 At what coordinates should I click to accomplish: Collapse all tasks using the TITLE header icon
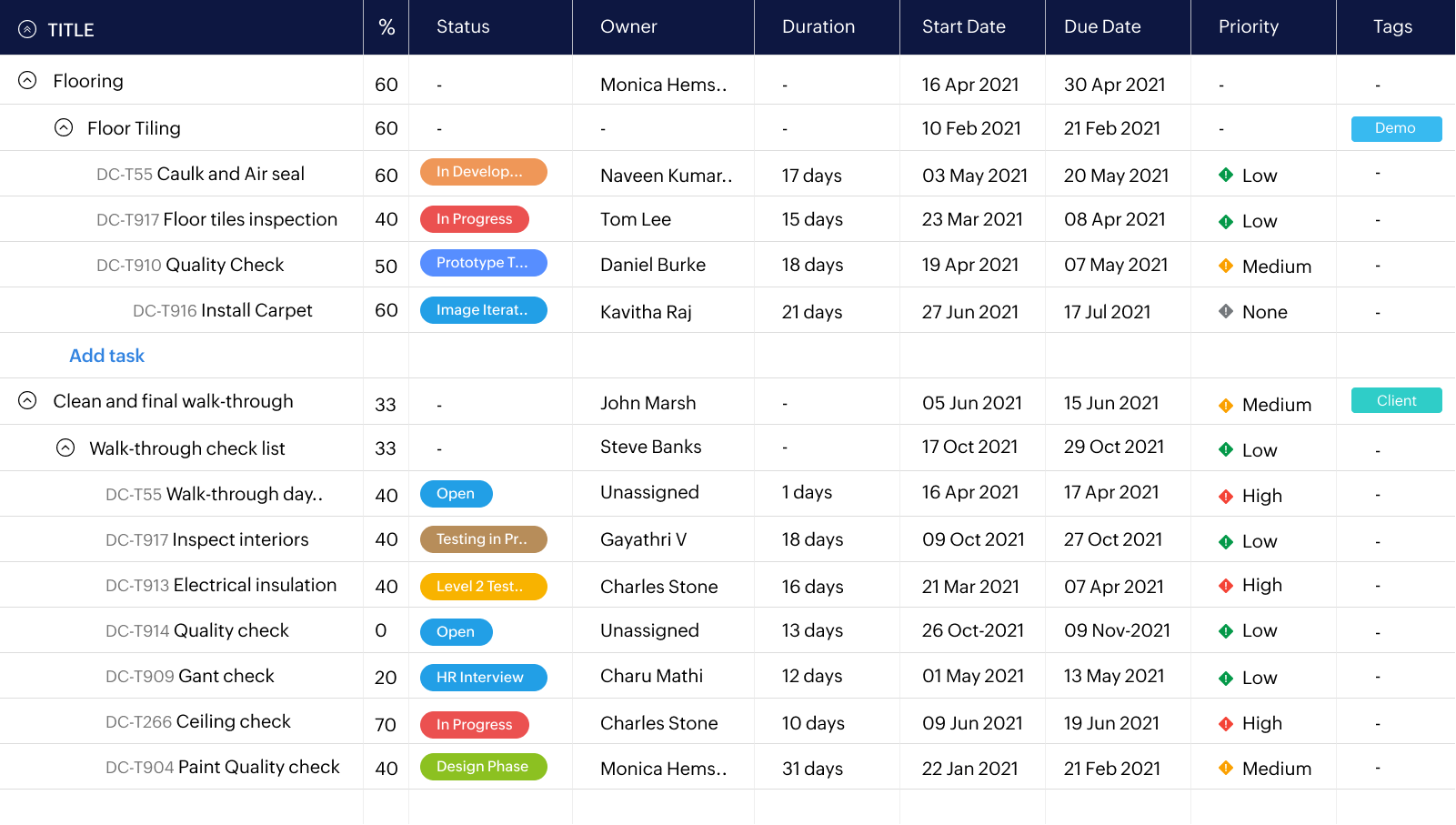[27, 29]
